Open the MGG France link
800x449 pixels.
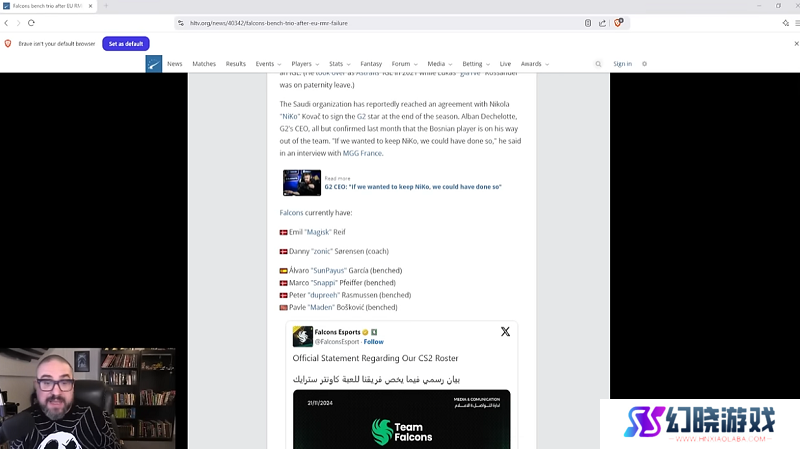362,153
